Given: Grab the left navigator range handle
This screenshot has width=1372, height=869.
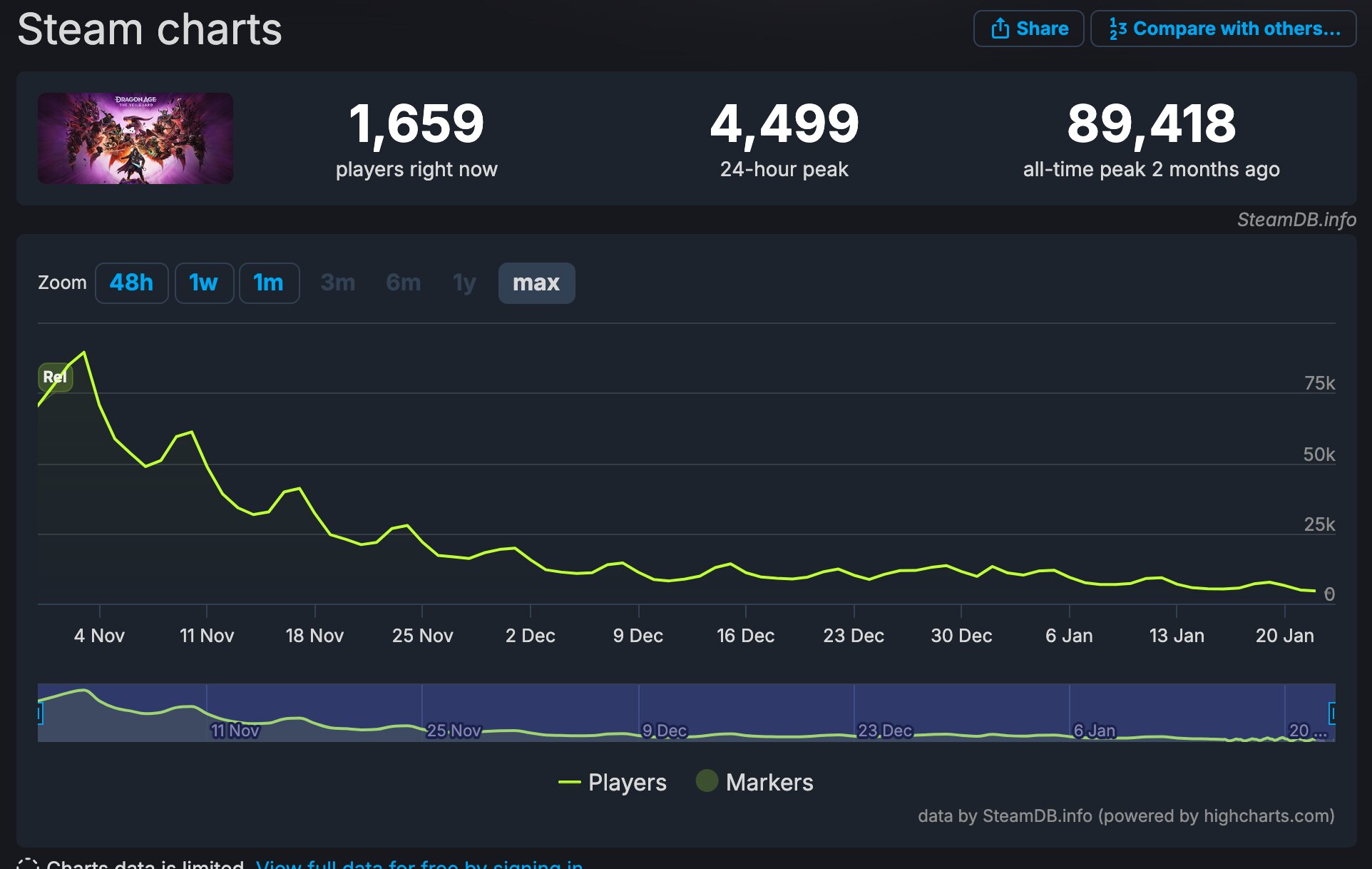Looking at the screenshot, I should click(40, 713).
